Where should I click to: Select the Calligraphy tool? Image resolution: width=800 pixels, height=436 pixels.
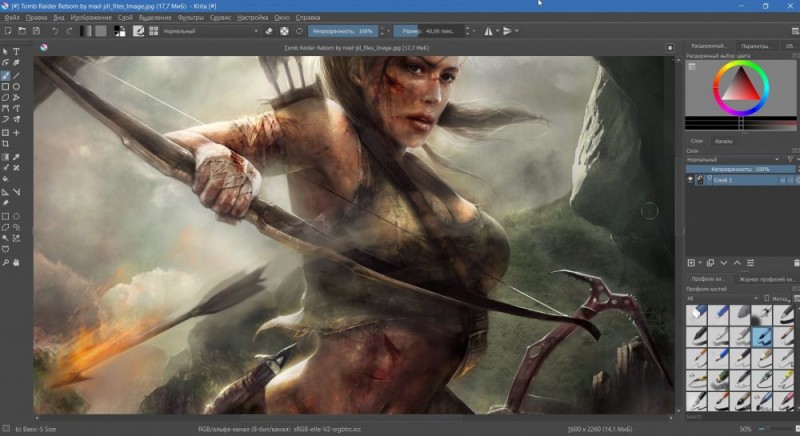point(16,63)
